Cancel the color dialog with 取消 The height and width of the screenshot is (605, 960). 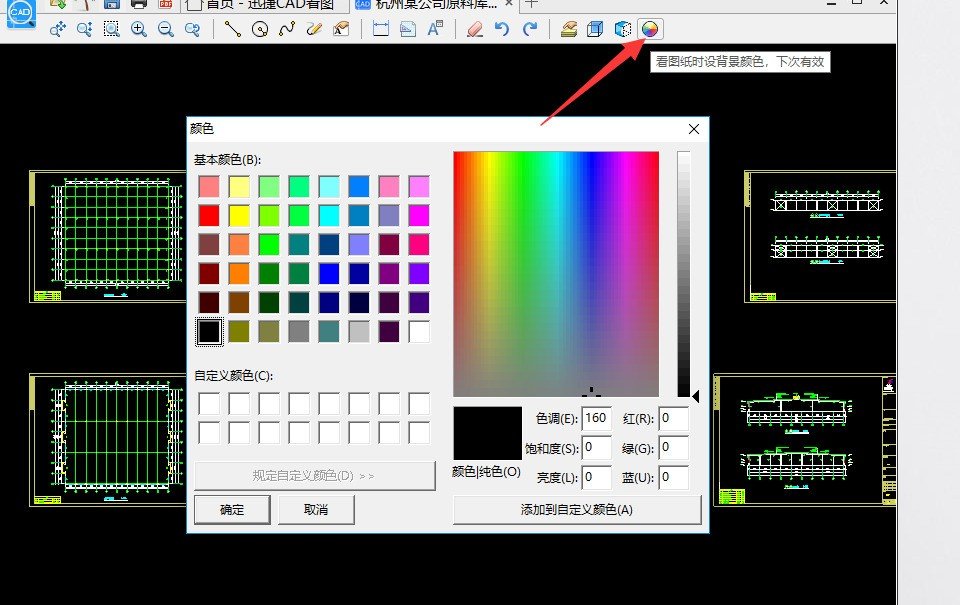click(x=316, y=509)
